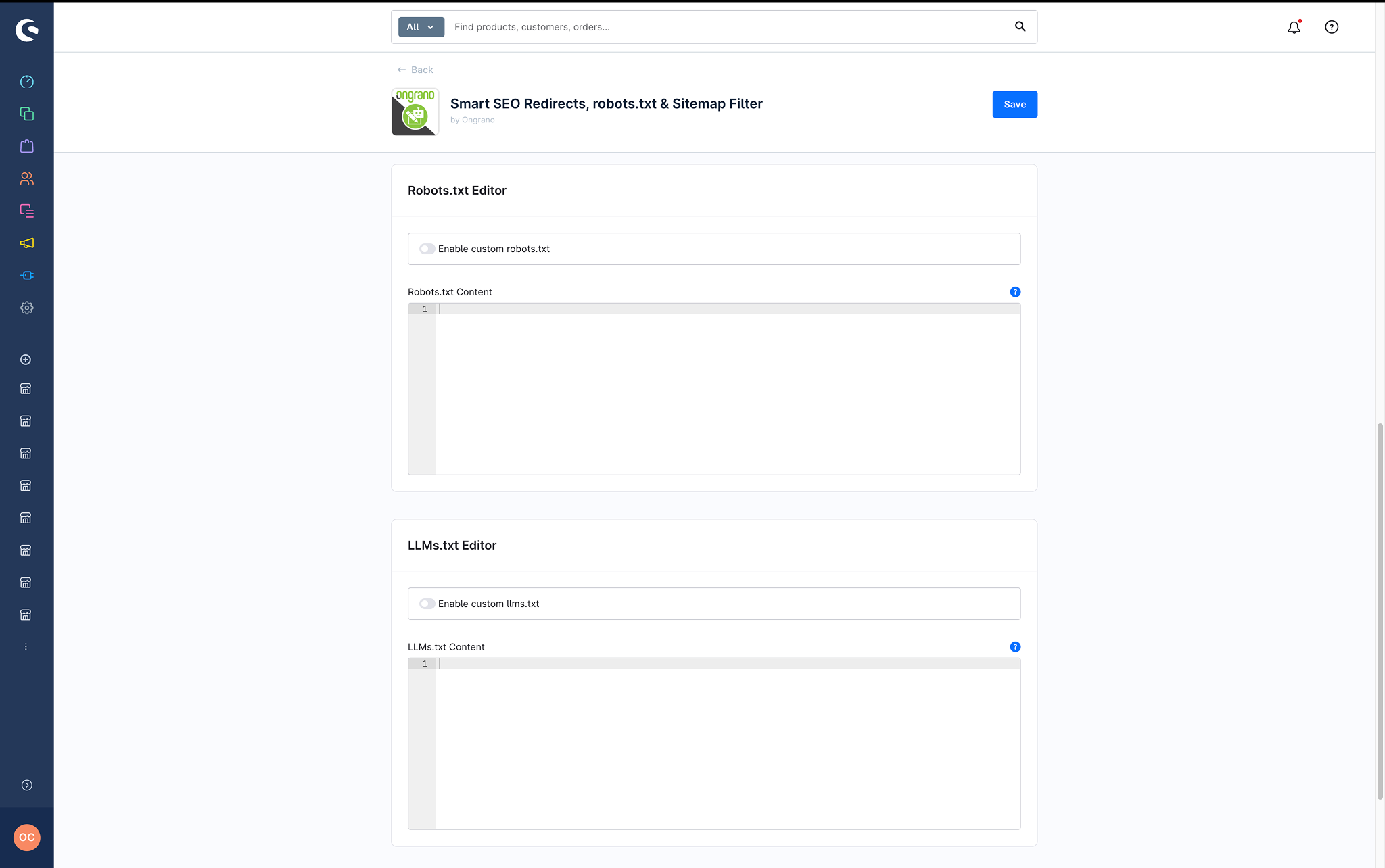Click the 'Enable custom robots.txt' label text
The width and height of the screenshot is (1385, 868).
494,249
